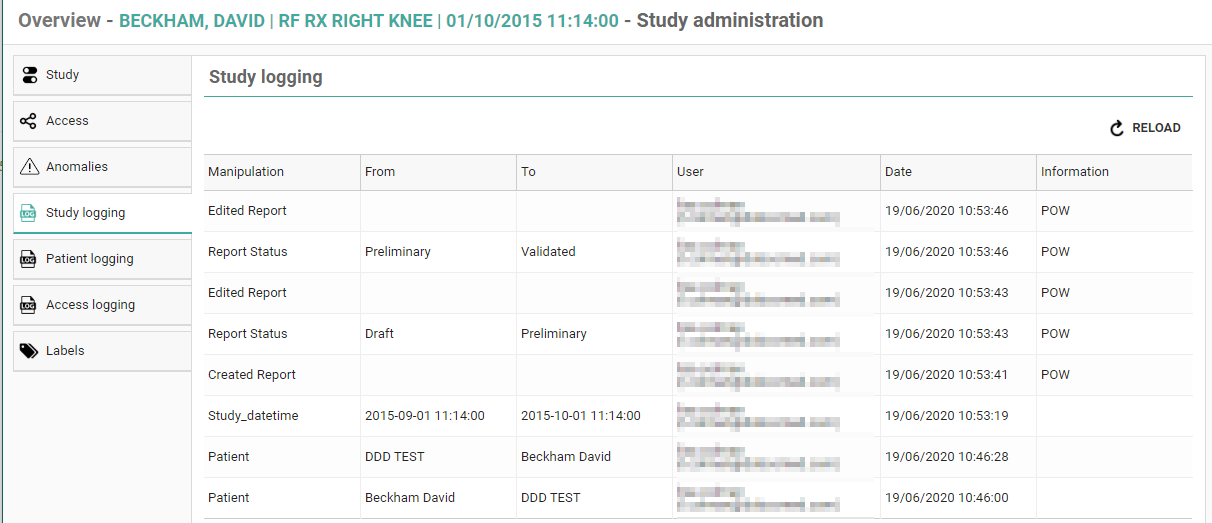Click BECKHAM, DAVID in the overview title

pos(191,20)
